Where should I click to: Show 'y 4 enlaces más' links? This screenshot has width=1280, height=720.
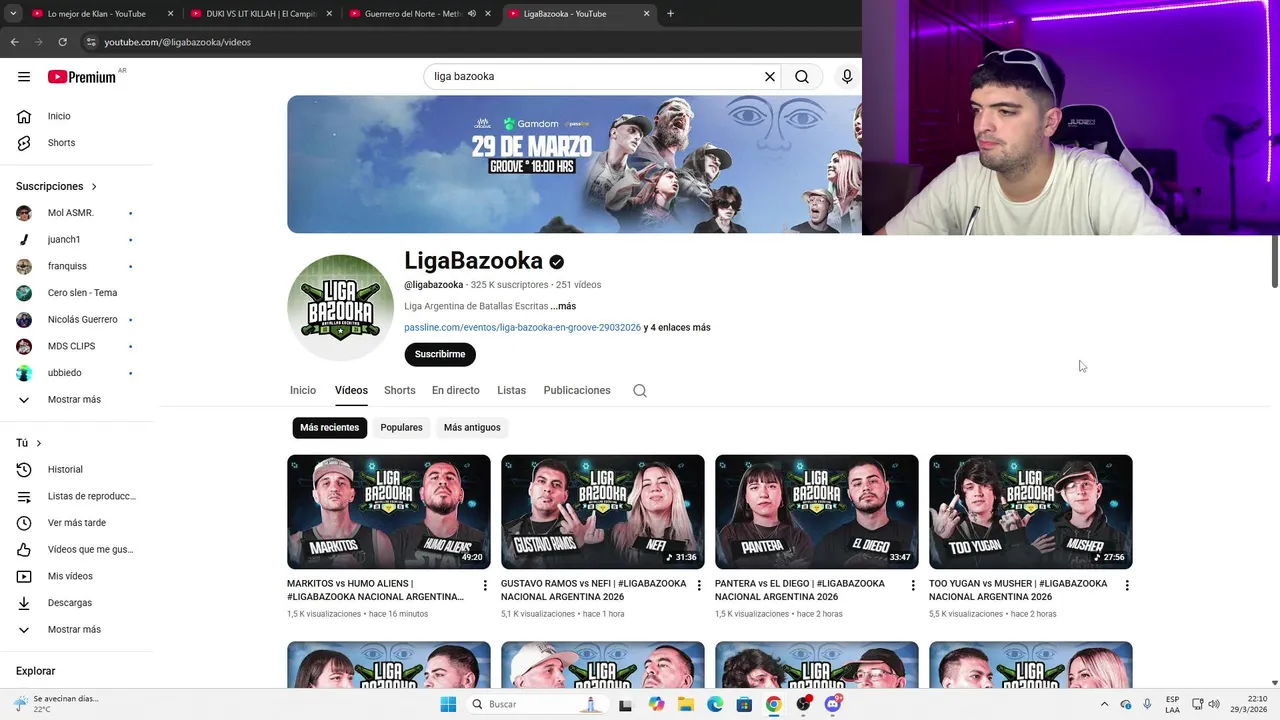(x=677, y=327)
